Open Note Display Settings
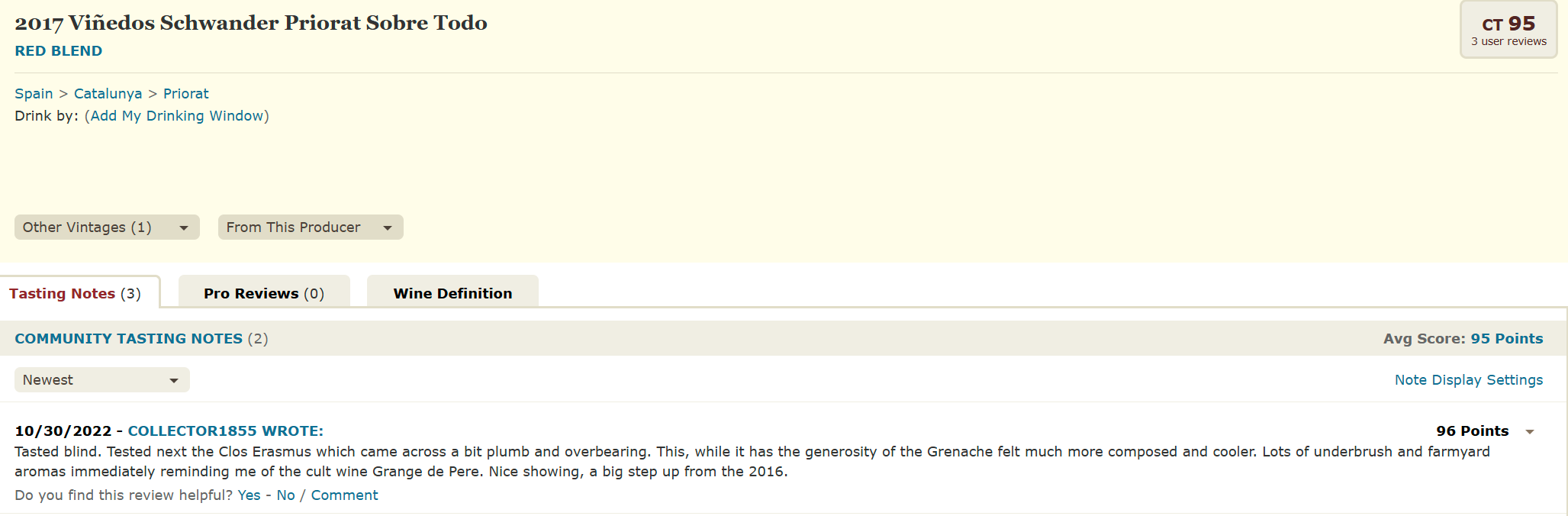1568x516 pixels. pyautogui.click(x=1468, y=380)
